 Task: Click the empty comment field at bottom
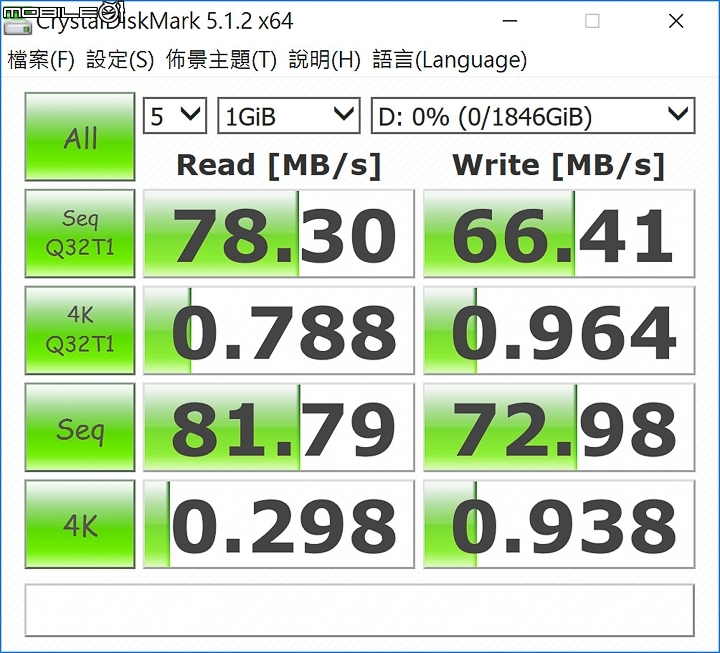[x=360, y=610]
